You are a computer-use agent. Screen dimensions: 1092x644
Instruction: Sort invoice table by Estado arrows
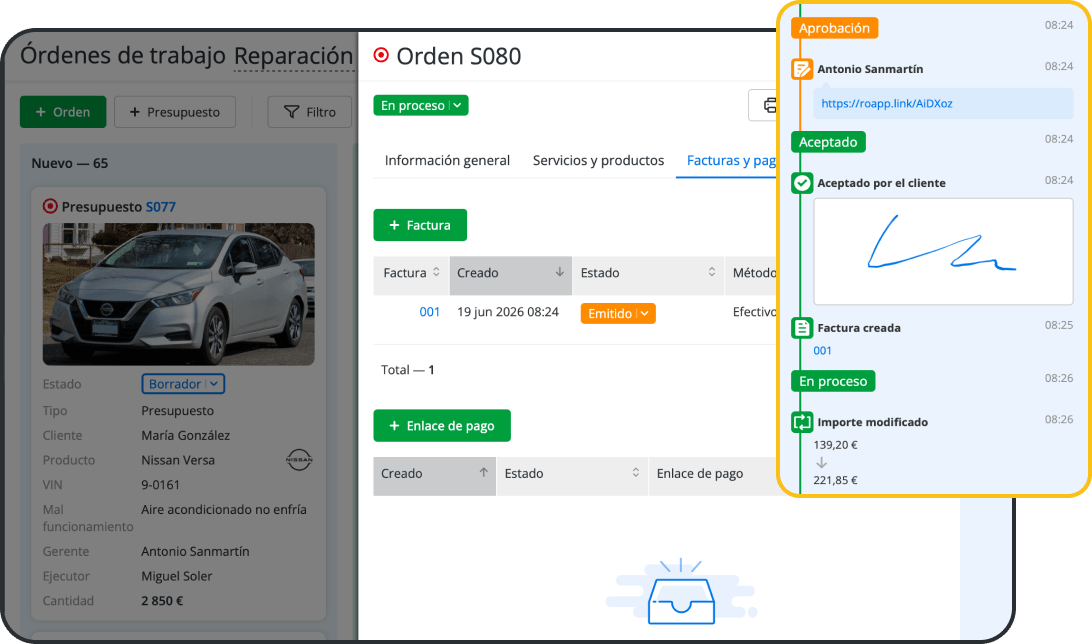pyautogui.click(x=712, y=272)
